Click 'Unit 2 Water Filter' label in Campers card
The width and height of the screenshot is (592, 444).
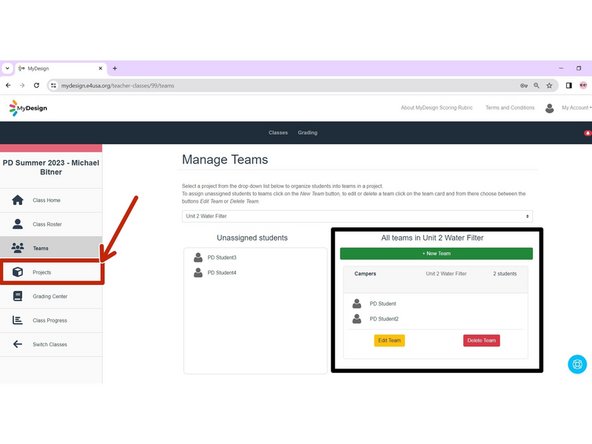tap(446, 274)
